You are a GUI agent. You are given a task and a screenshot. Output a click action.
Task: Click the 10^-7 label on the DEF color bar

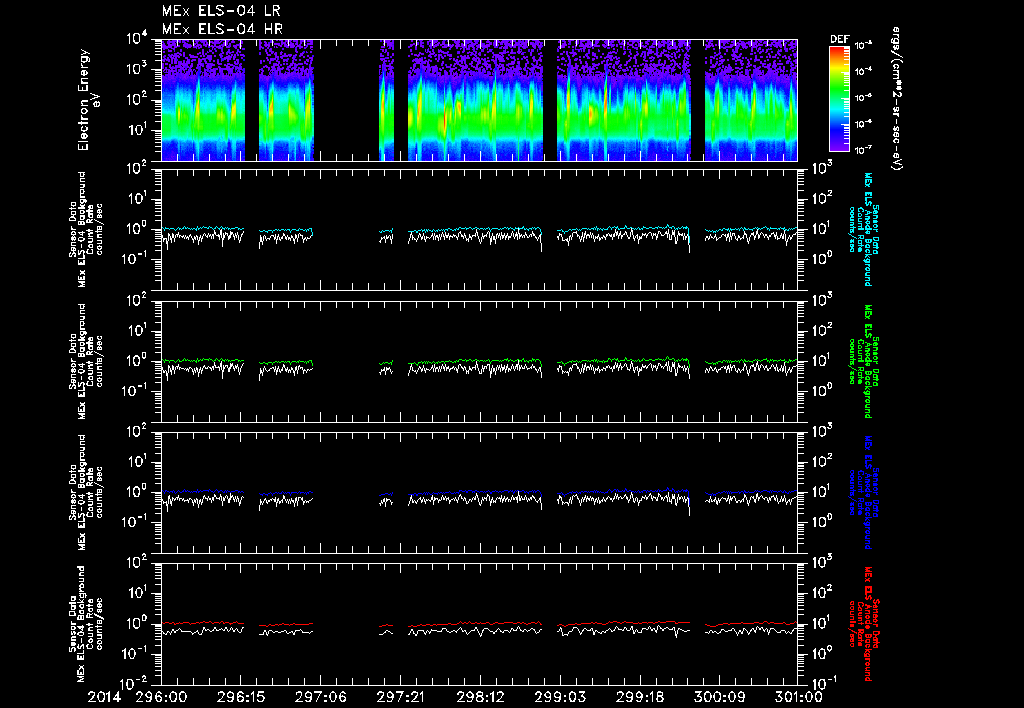(x=863, y=150)
